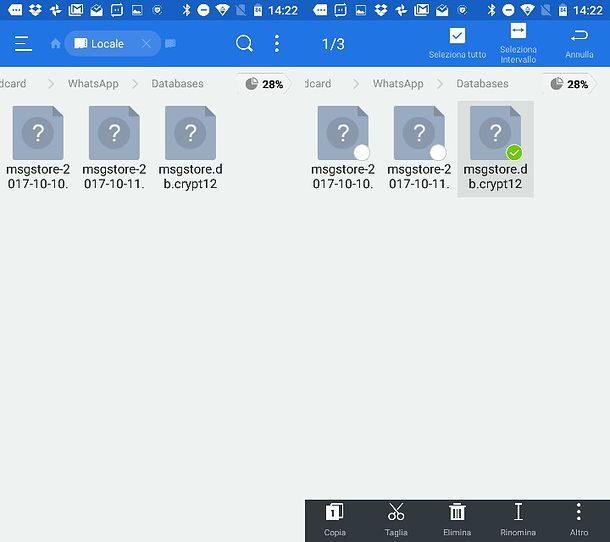Tick the empty circle on msgstore-2017-10-10
Viewport: 610px width, 542px height.
tap(362, 152)
